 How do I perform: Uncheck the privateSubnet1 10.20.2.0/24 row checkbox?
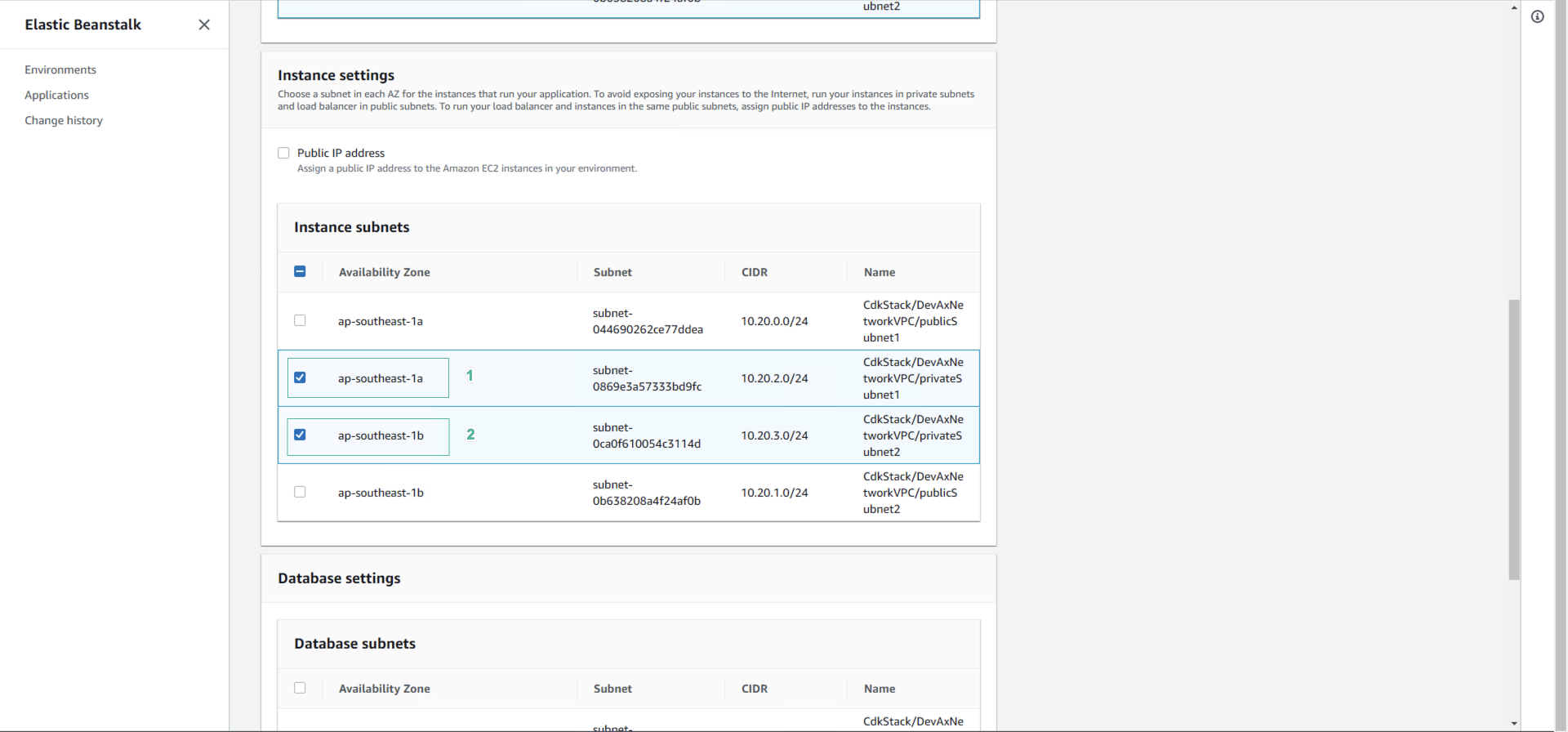pyautogui.click(x=300, y=377)
